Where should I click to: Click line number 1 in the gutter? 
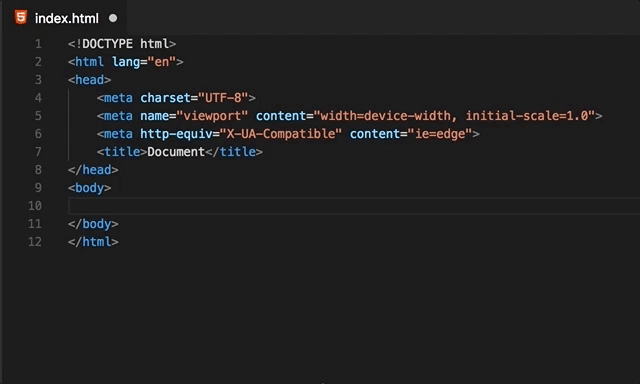click(38, 44)
